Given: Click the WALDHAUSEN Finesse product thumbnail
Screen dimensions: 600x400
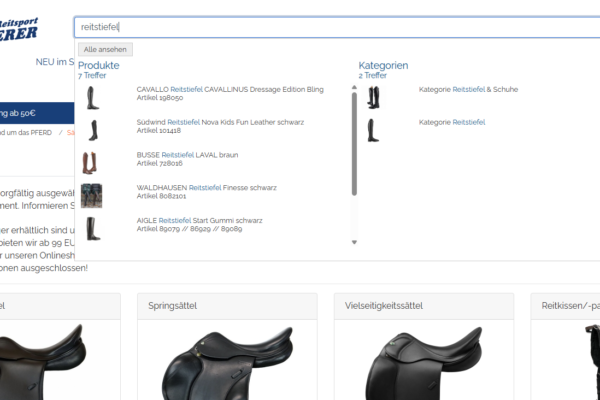Looking at the screenshot, I should tap(91, 196).
